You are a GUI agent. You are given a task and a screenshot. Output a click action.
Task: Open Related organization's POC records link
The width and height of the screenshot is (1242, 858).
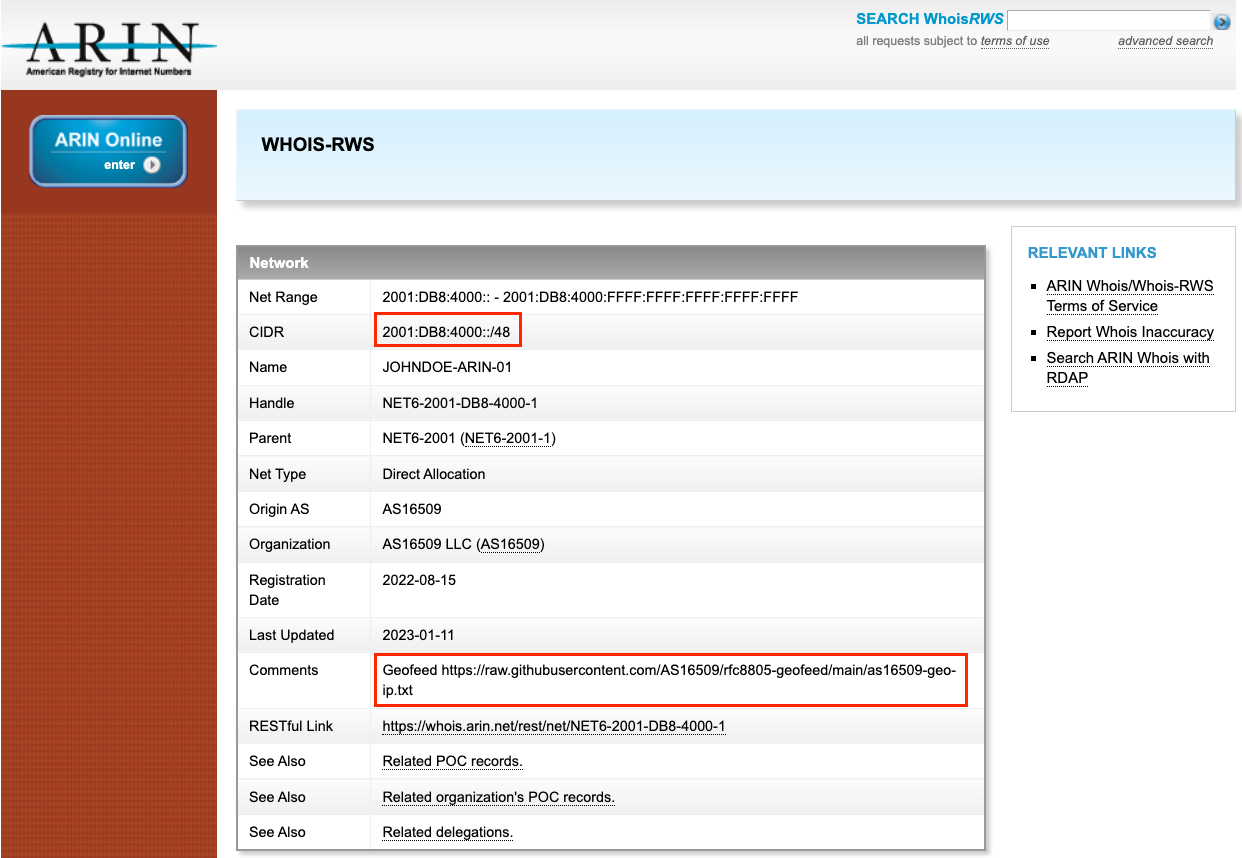pos(498,797)
